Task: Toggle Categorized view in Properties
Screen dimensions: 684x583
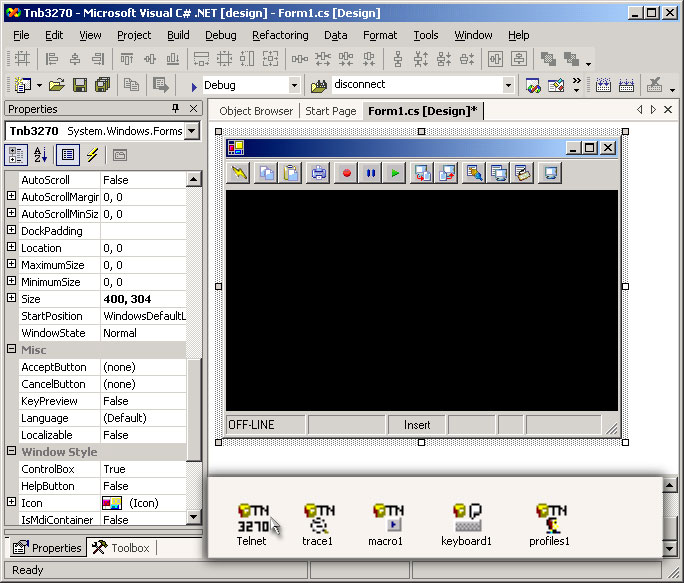Action: point(16,155)
